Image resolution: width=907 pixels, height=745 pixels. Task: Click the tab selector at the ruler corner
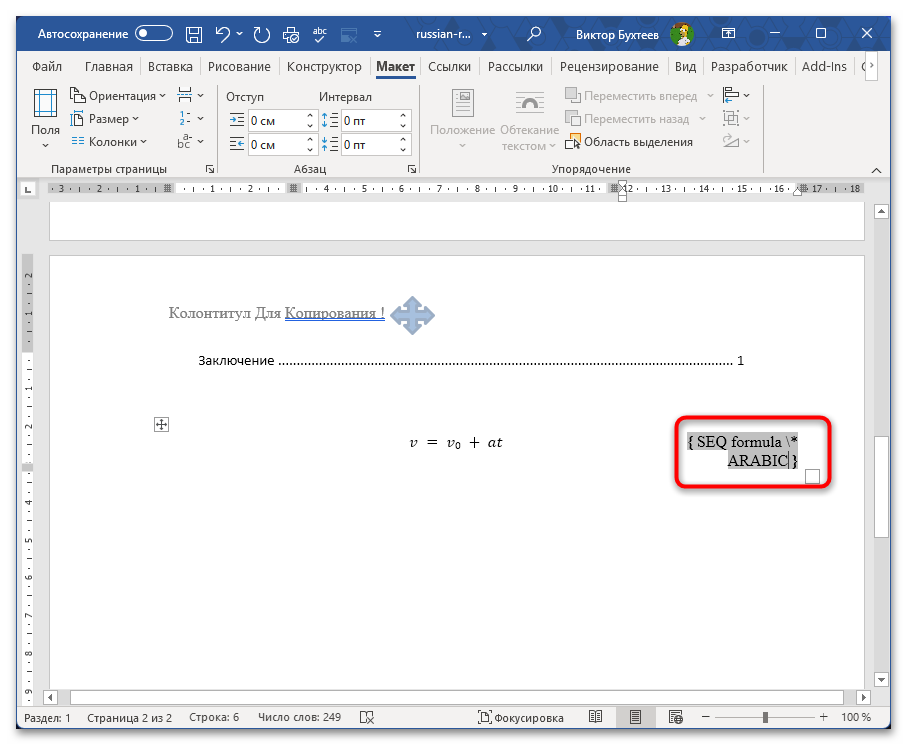point(28,189)
